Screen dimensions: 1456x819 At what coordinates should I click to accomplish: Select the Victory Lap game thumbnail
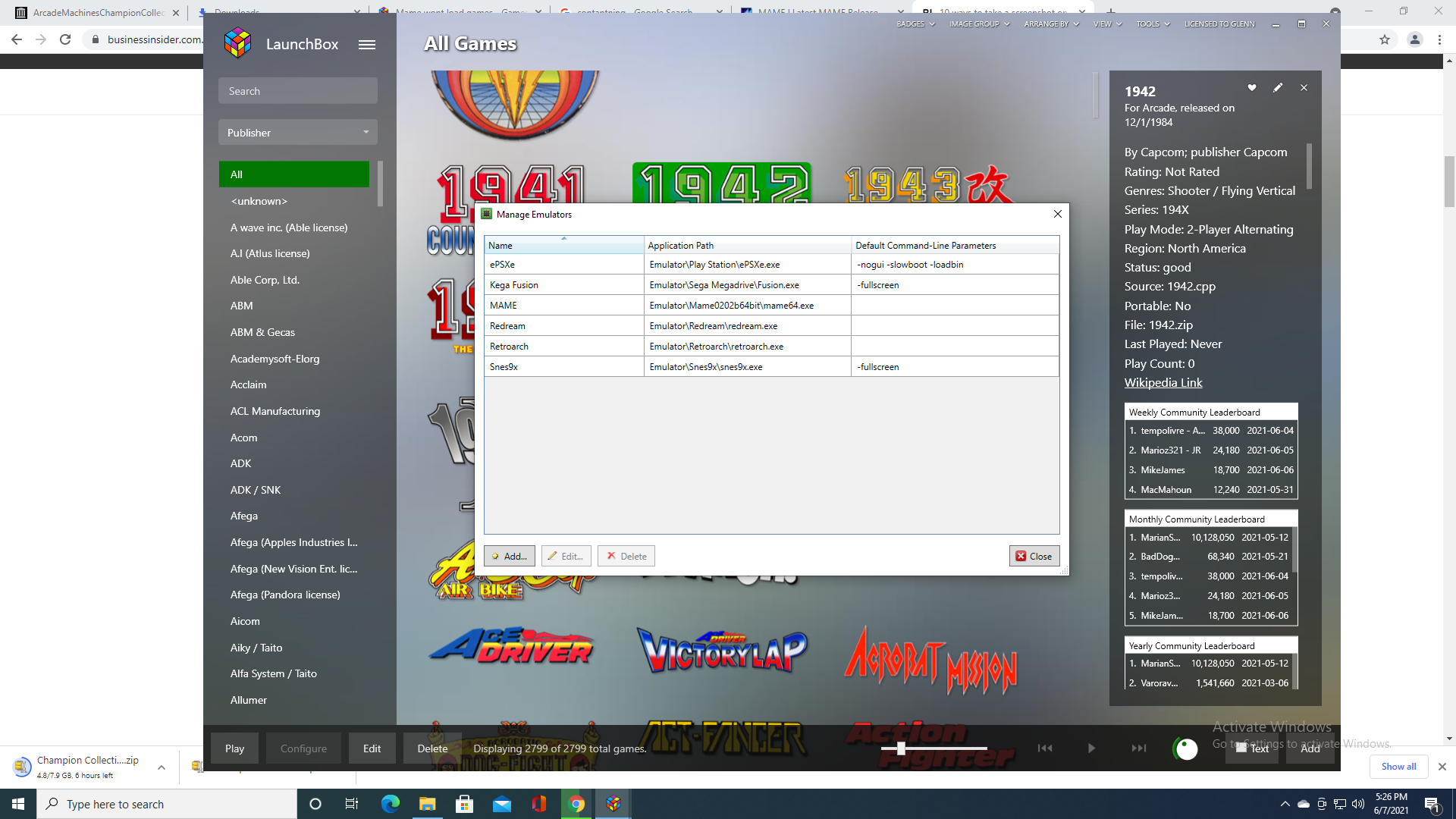click(722, 651)
